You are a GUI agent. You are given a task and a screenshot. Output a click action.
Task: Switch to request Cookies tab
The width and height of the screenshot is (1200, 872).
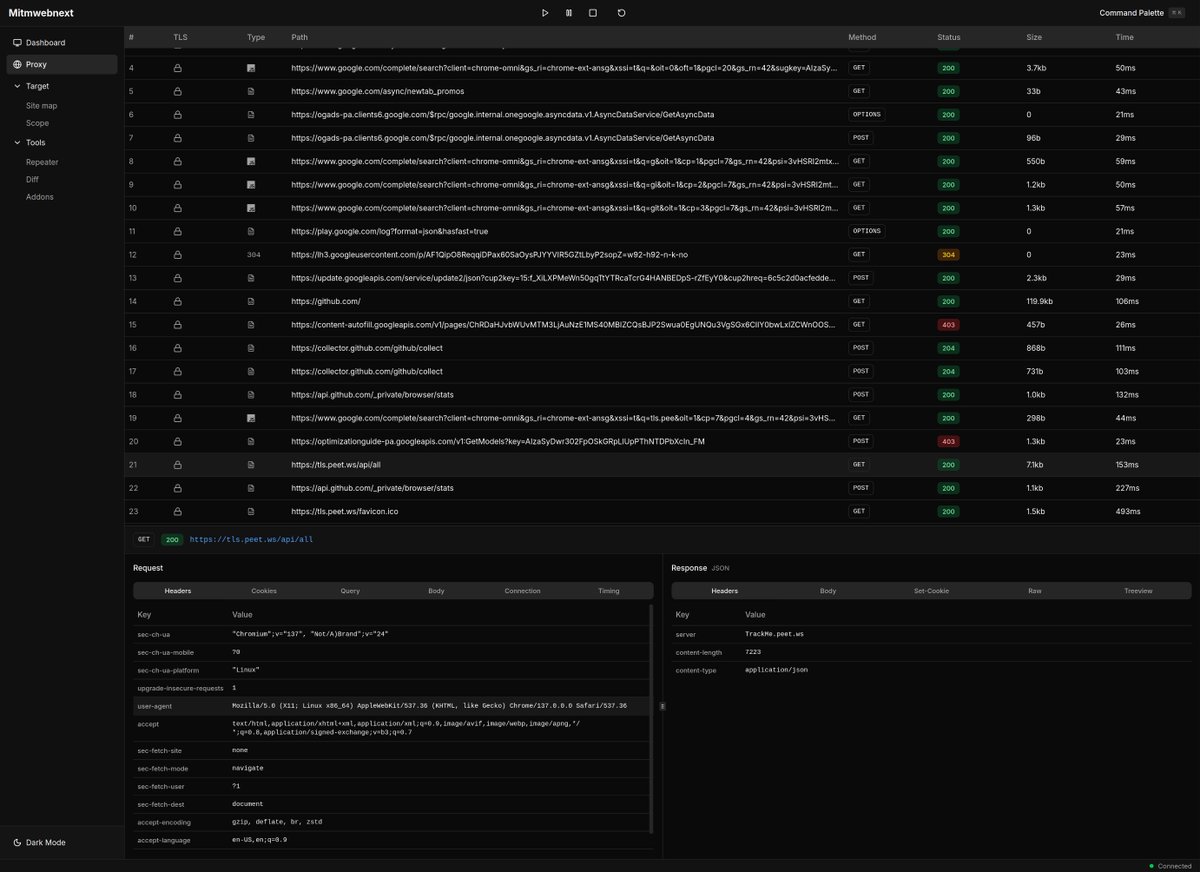point(264,591)
